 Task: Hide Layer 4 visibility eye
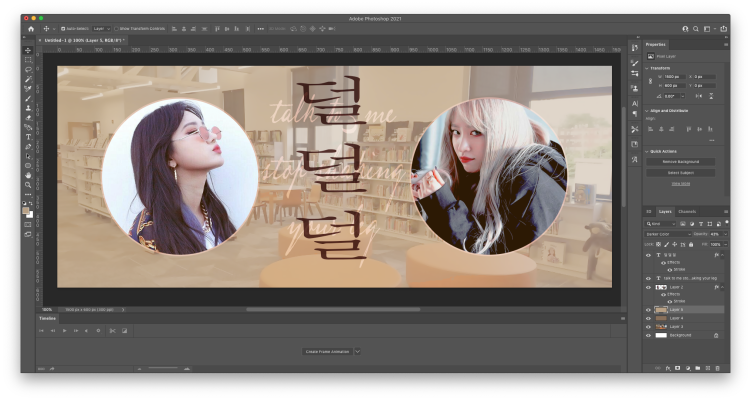[x=649, y=318]
